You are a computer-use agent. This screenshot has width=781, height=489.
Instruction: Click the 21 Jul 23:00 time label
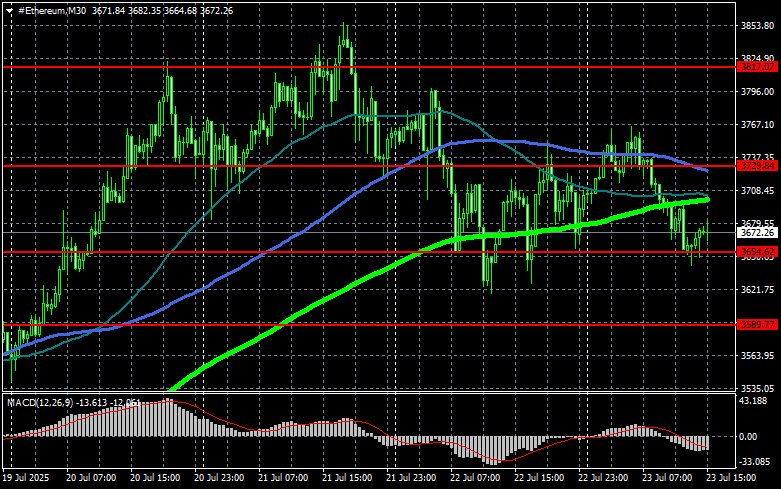(411, 478)
